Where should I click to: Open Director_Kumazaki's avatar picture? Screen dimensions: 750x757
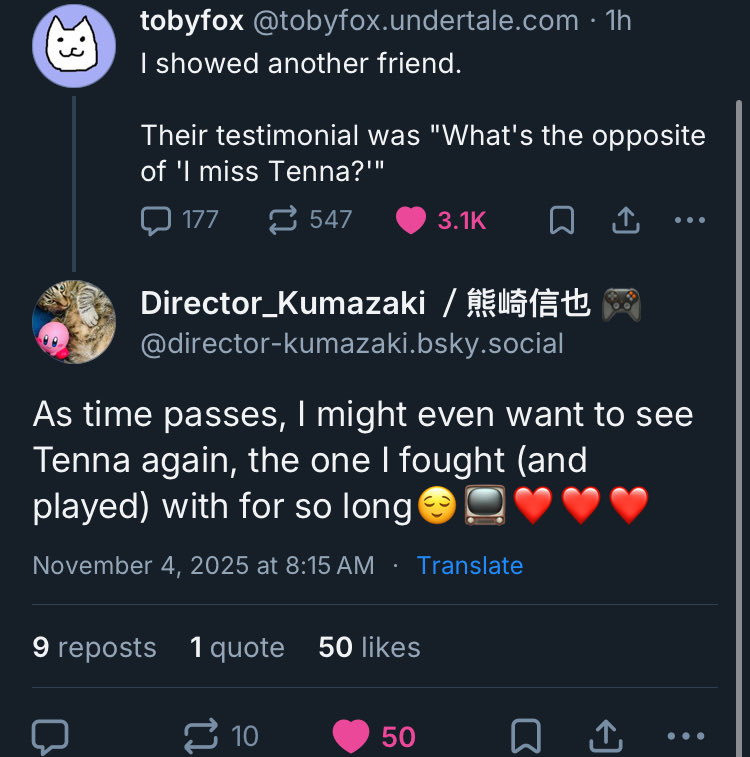pyautogui.click(x=74, y=321)
